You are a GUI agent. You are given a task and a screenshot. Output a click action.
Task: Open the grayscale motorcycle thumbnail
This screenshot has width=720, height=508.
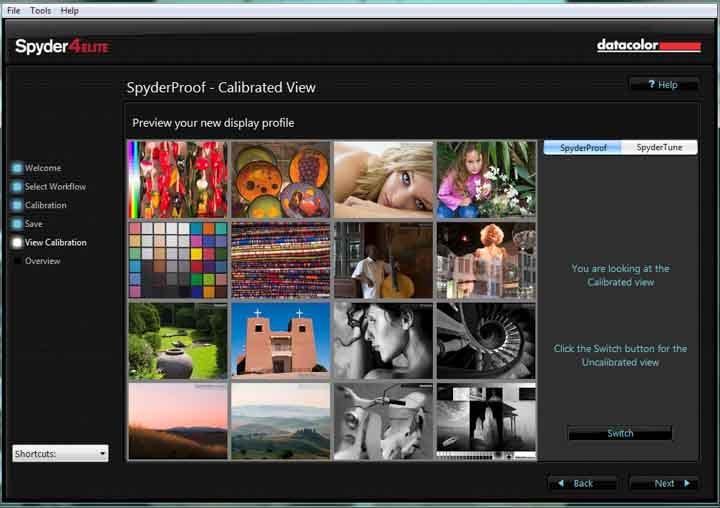[x=383, y=422]
